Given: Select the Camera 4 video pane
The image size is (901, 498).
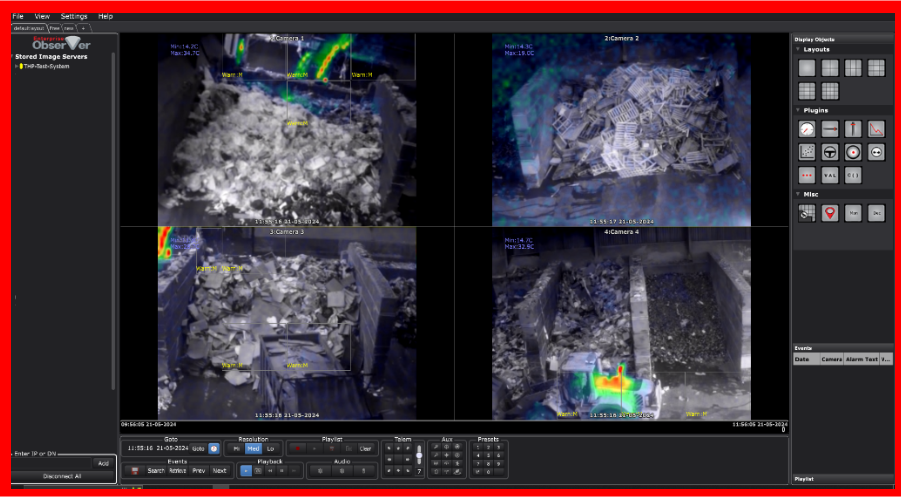Looking at the screenshot, I should tap(621, 323).
